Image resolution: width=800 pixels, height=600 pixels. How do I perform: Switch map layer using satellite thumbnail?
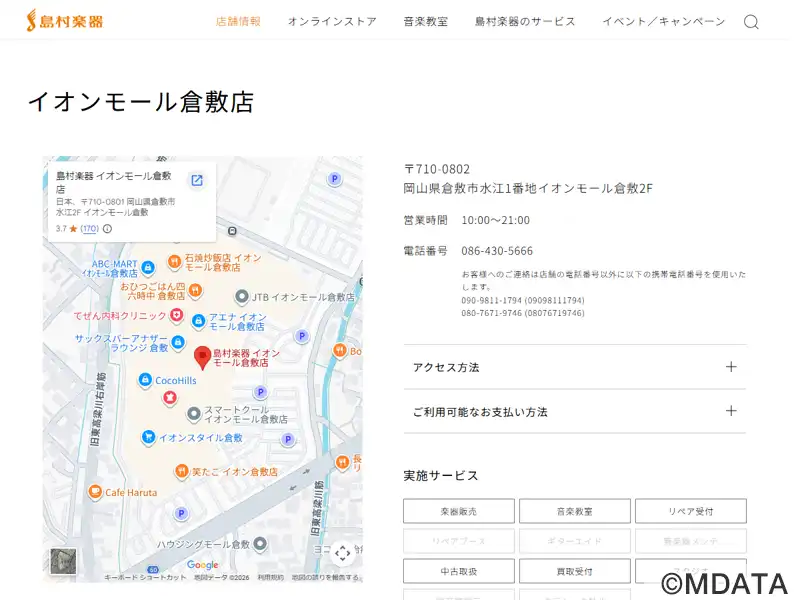point(63,562)
